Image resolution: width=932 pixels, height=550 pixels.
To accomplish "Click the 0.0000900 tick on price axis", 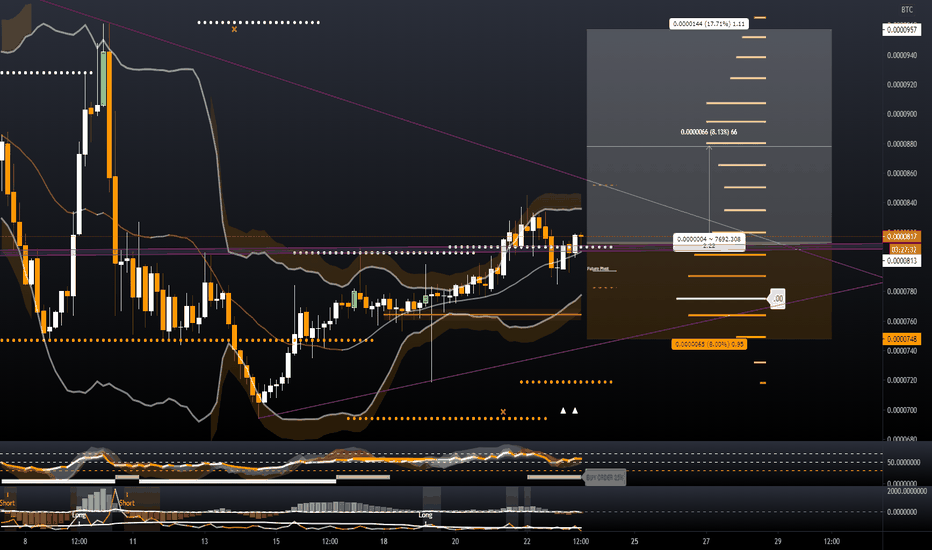I will (902, 114).
